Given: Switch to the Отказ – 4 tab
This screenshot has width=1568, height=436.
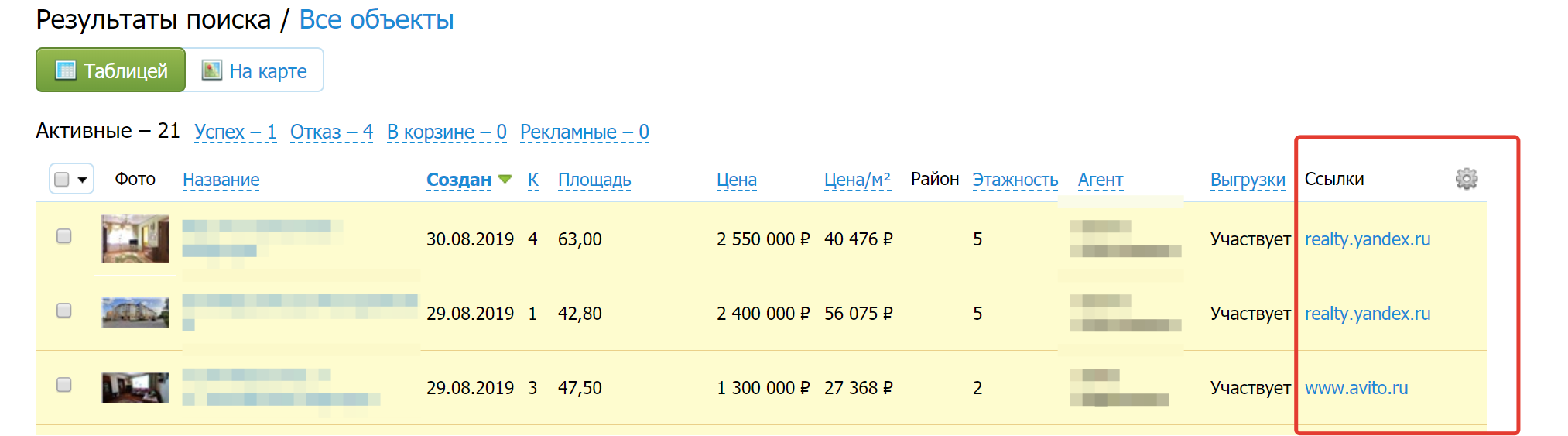Looking at the screenshot, I should click(x=331, y=132).
